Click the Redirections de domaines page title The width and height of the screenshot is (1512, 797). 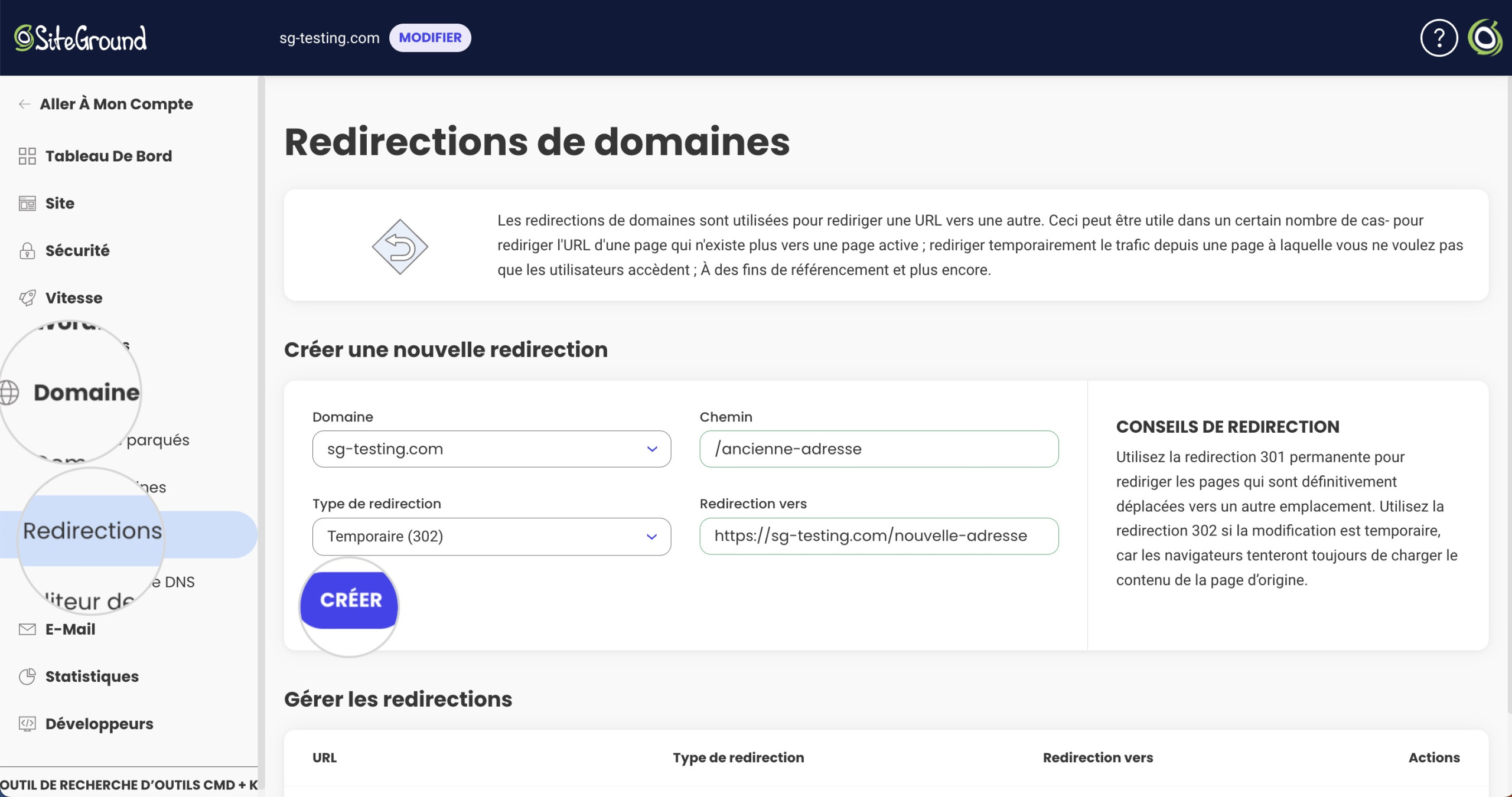(537, 142)
